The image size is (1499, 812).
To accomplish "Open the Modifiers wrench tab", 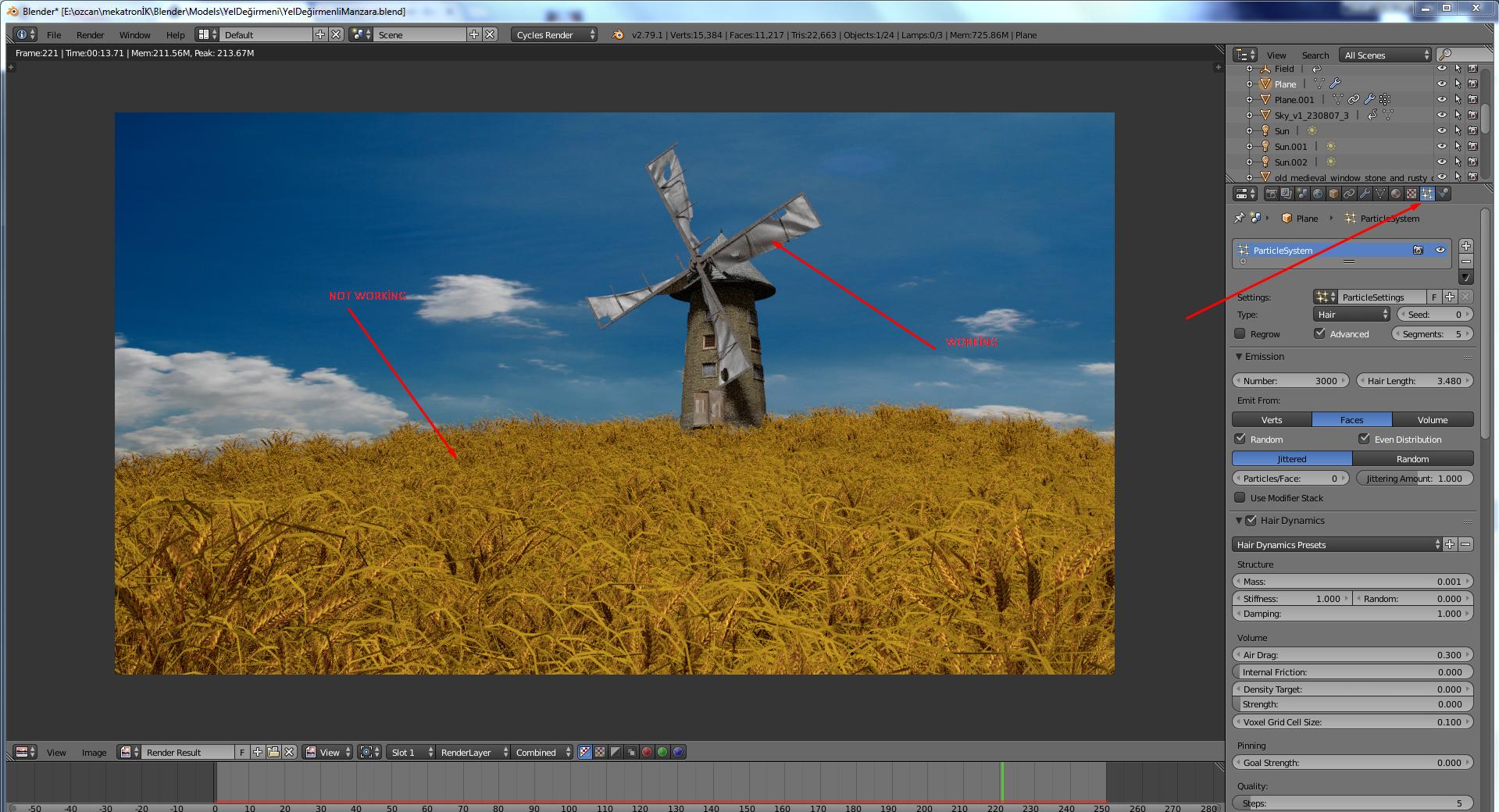I will (x=1365, y=194).
